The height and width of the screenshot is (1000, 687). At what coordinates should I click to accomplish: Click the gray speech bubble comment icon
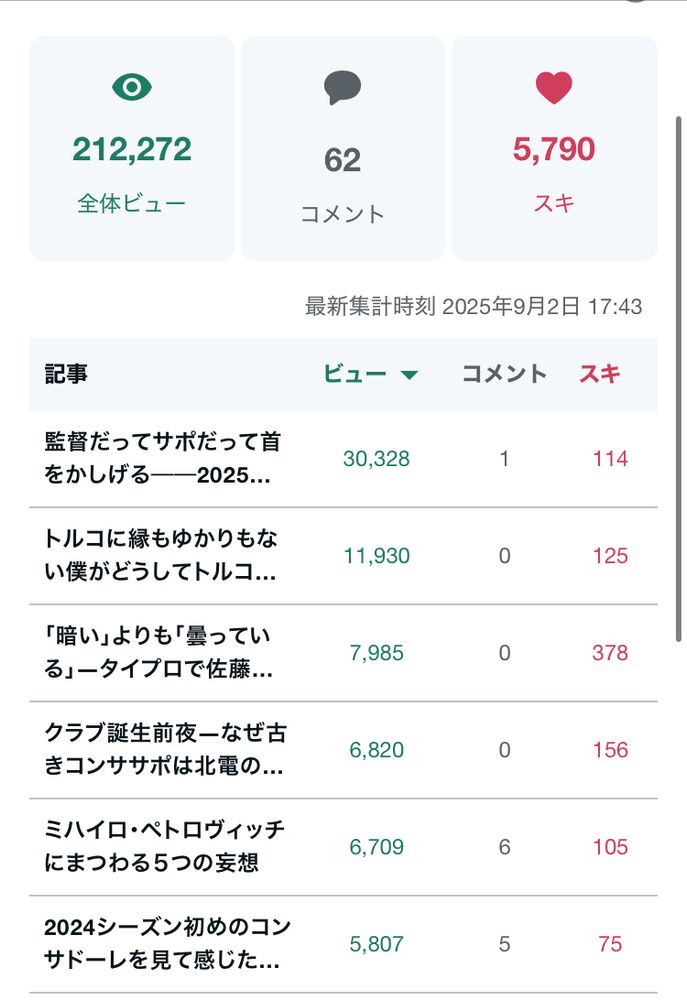343,87
